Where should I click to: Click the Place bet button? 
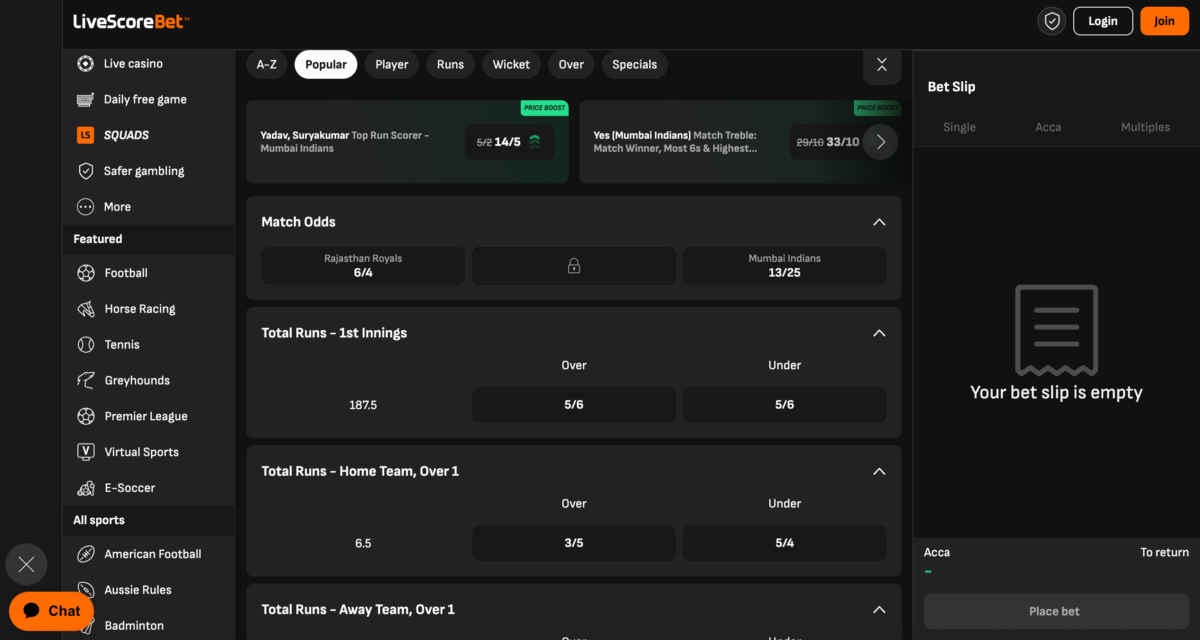click(x=1056, y=611)
